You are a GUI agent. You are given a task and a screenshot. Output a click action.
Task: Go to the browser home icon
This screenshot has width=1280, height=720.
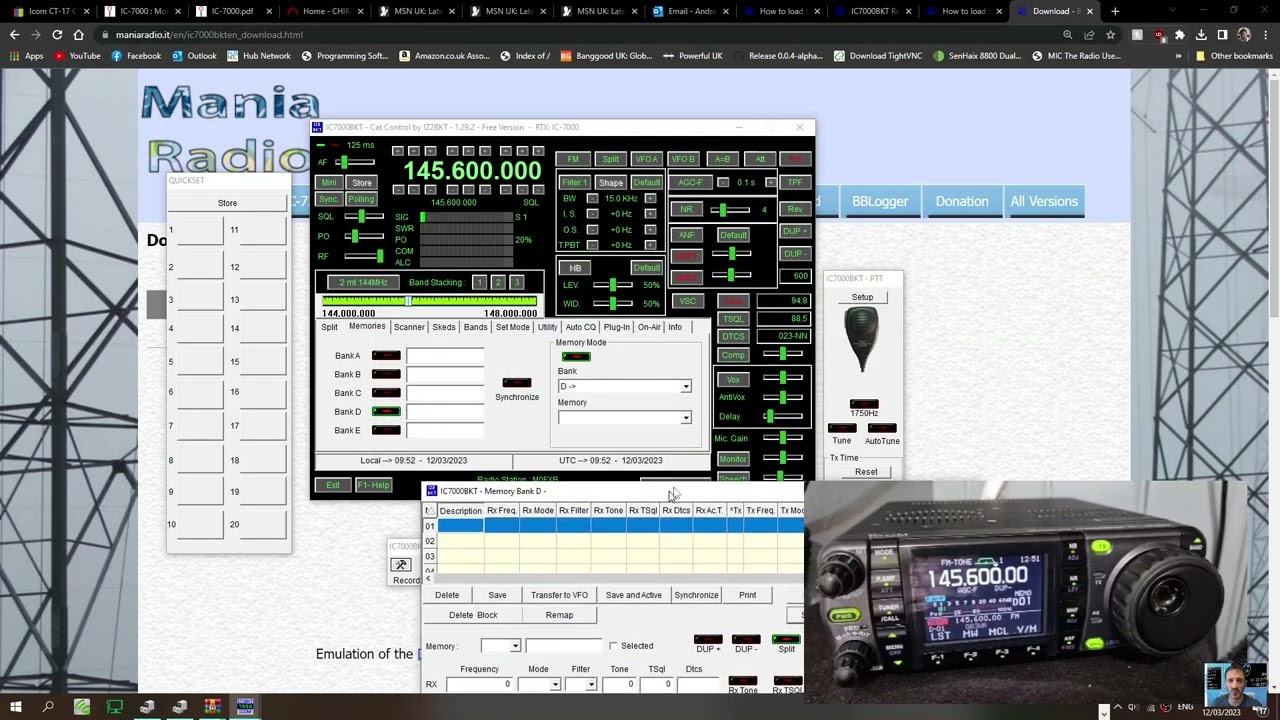(79, 34)
